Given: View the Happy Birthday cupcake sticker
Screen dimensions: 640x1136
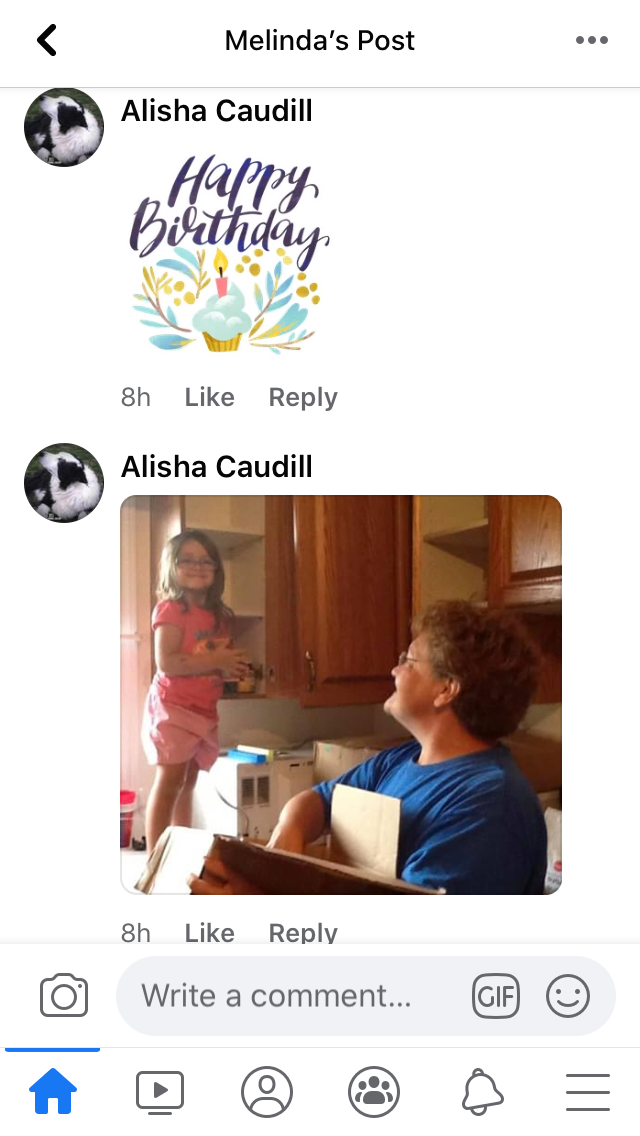Looking at the screenshot, I should 229,253.
